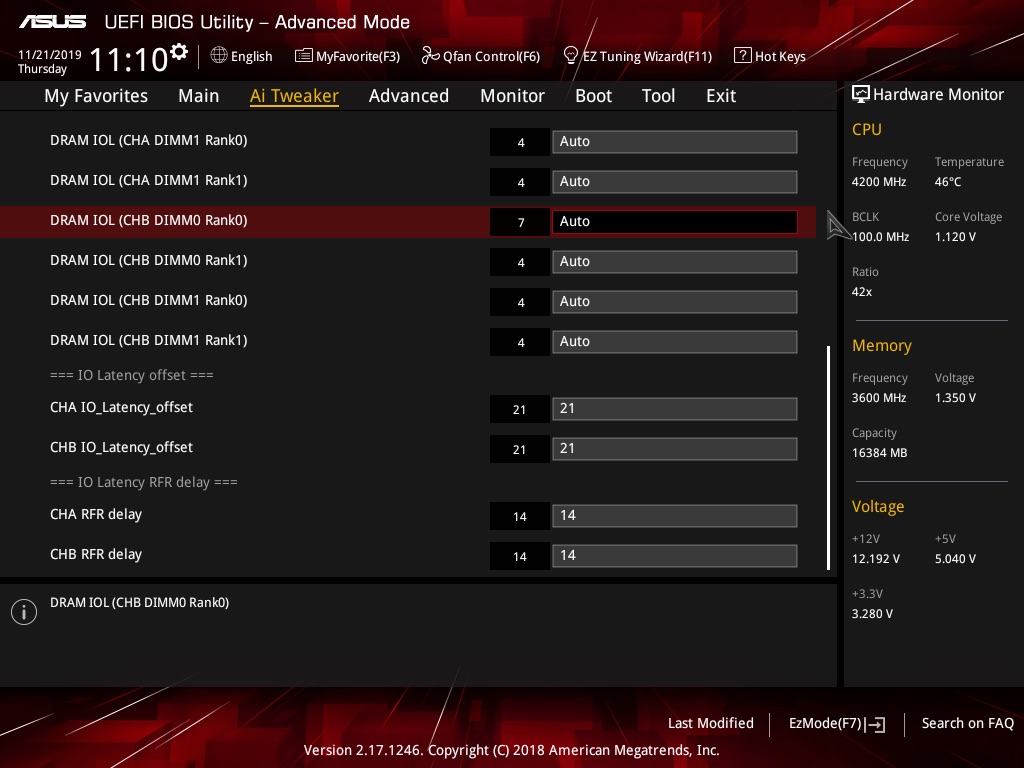Viewport: 1024px width, 768px height.
Task: Open MyFavorite(F3) menu
Action: pyautogui.click(x=347, y=56)
